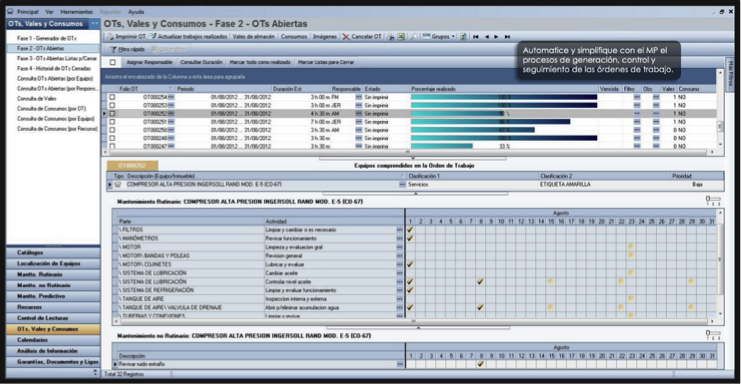Open Vales de almacén from toolbar
The width and height of the screenshot is (741, 384).
254,36
